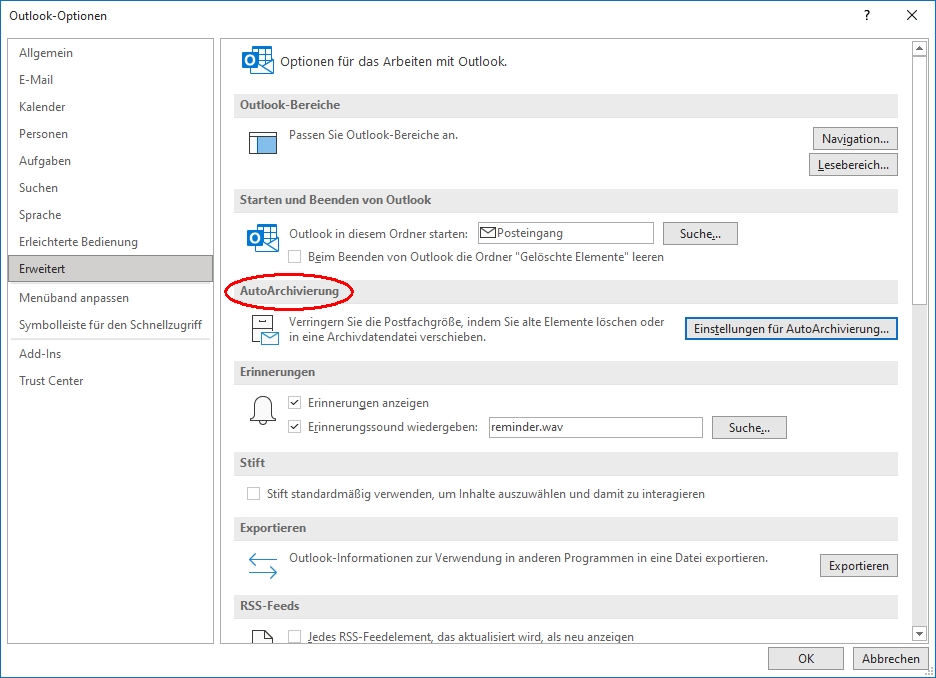This screenshot has height=678, width=936.
Task: Click the AutoArchivierung archive box icon
Action: 264,330
